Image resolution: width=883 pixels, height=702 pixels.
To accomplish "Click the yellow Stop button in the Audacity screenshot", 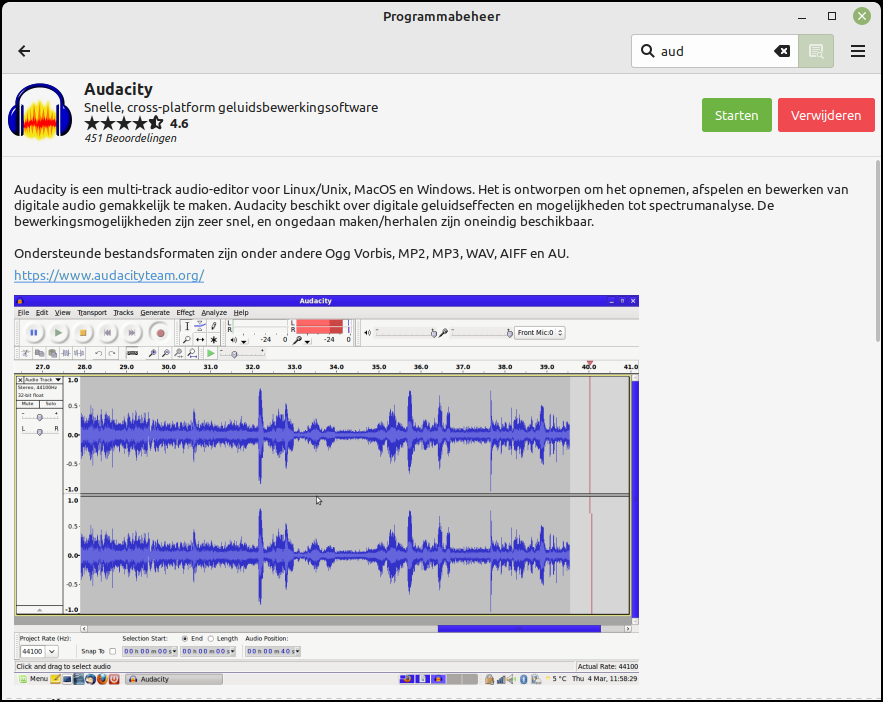I will [83, 333].
